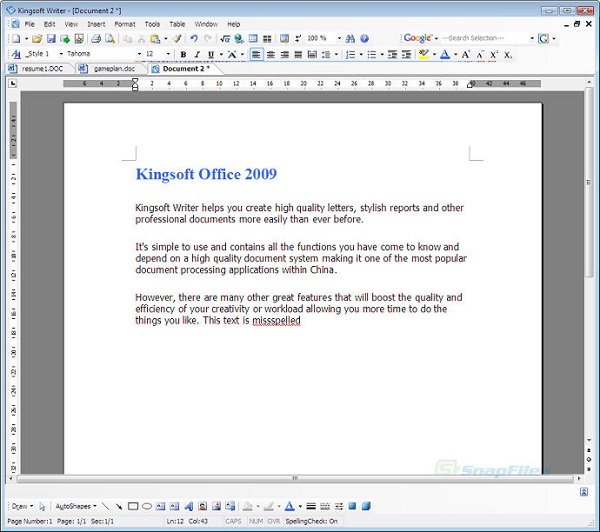Open the 100 % zoom dropdown
Image resolution: width=600 pixels, height=532 pixels.
pos(339,38)
